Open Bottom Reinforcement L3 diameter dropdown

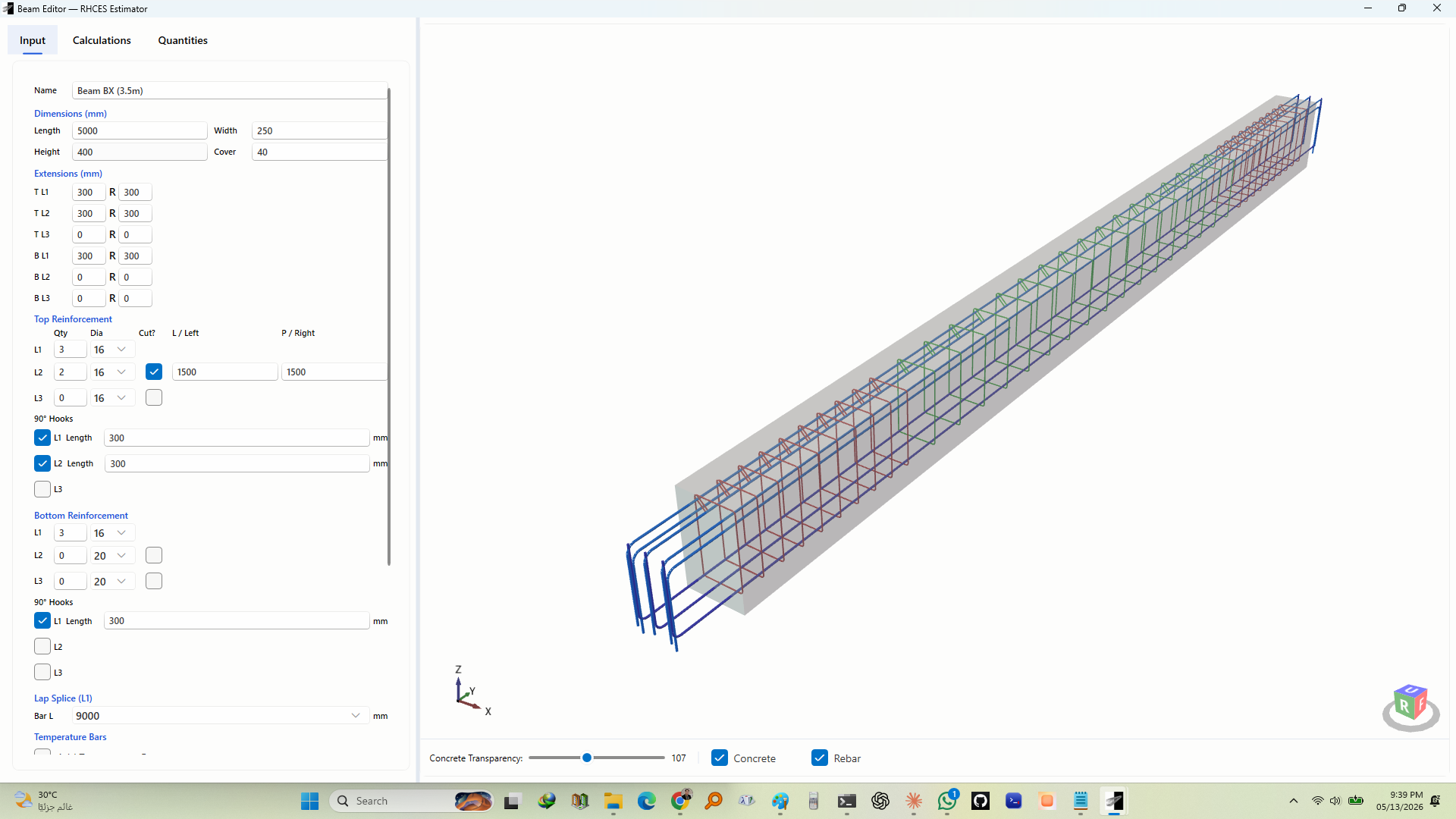click(x=112, y=581)
